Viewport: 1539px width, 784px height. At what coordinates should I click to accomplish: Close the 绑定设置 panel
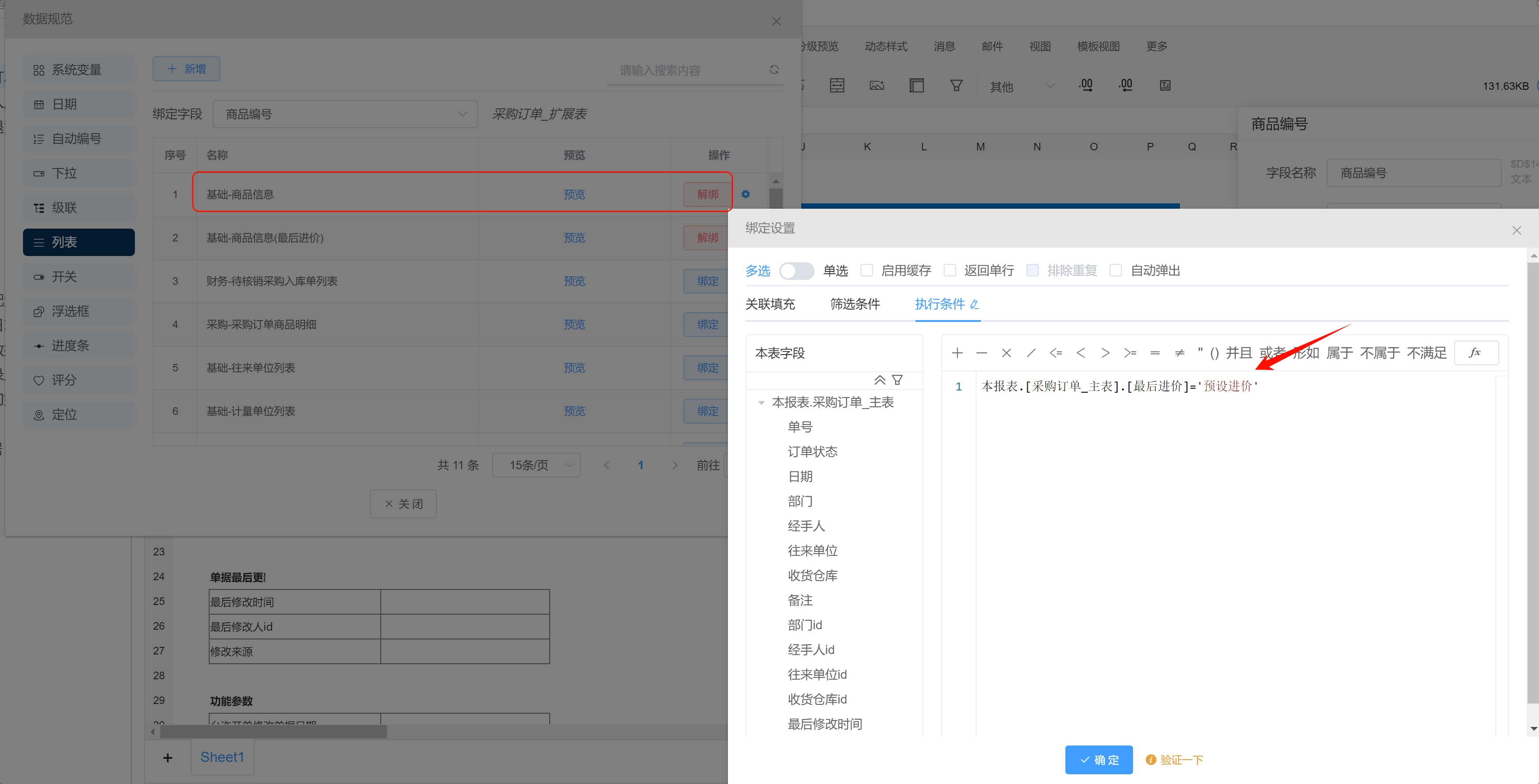(x=1516, y=230)
